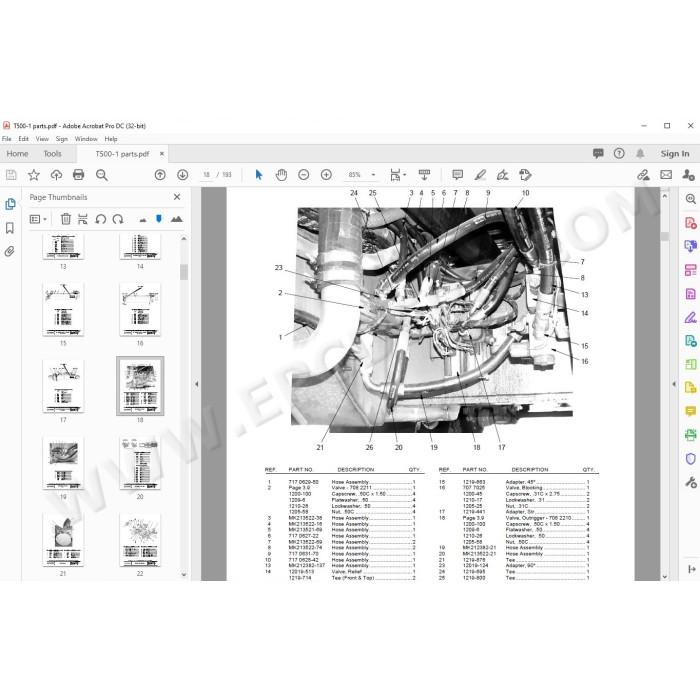
Task: Open the View menu
Action: 42,139
